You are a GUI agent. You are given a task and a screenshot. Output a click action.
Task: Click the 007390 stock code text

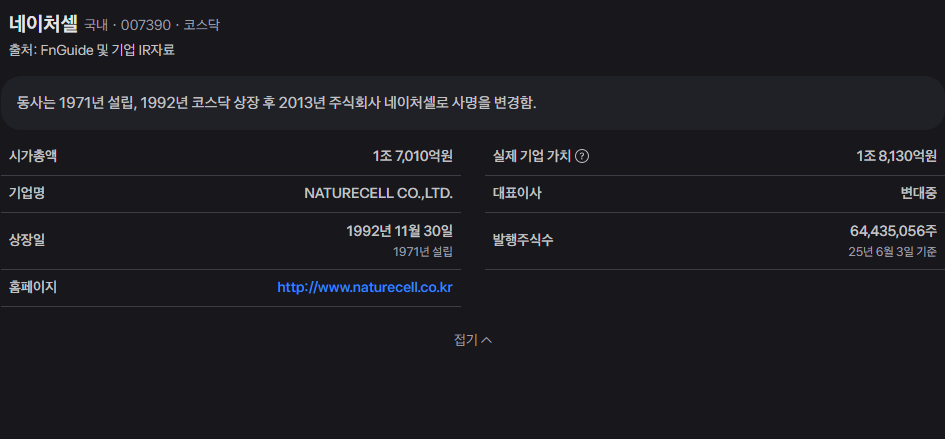[x=146, y=25]
